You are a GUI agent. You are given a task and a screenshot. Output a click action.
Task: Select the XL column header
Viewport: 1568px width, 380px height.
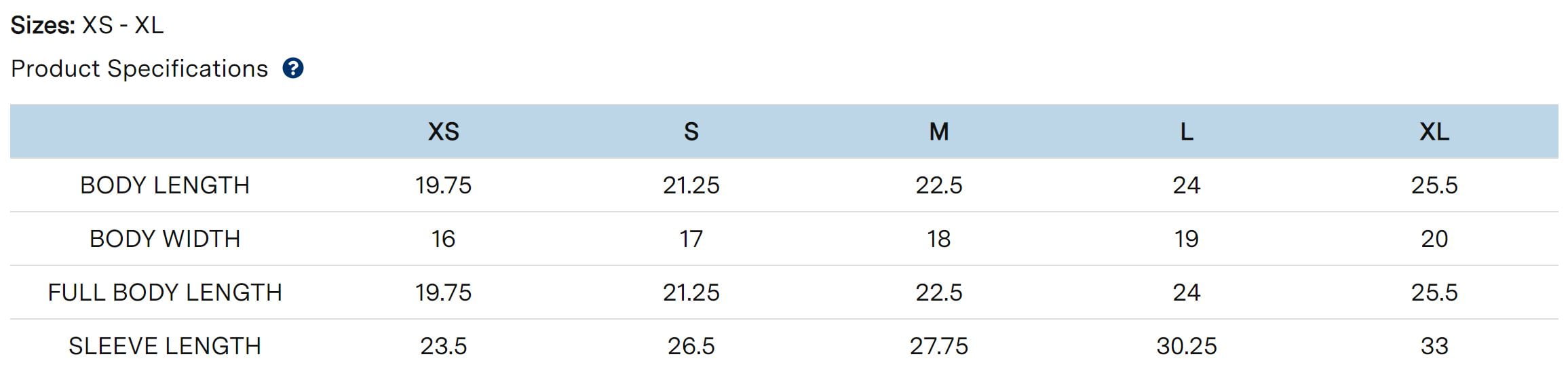click(x=1434, y=132)
